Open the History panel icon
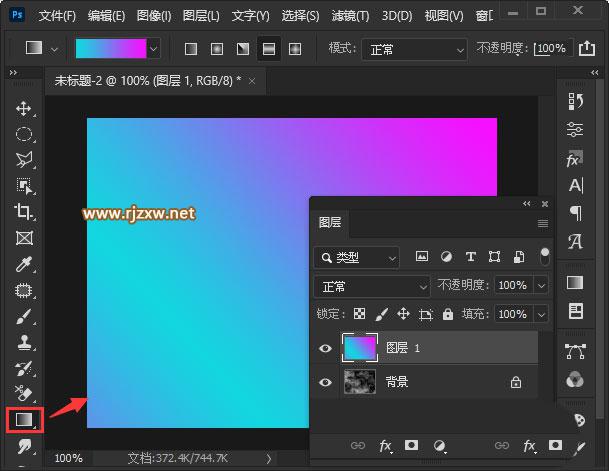The width and height of the screenshot is (609, 471). point(575,101)
